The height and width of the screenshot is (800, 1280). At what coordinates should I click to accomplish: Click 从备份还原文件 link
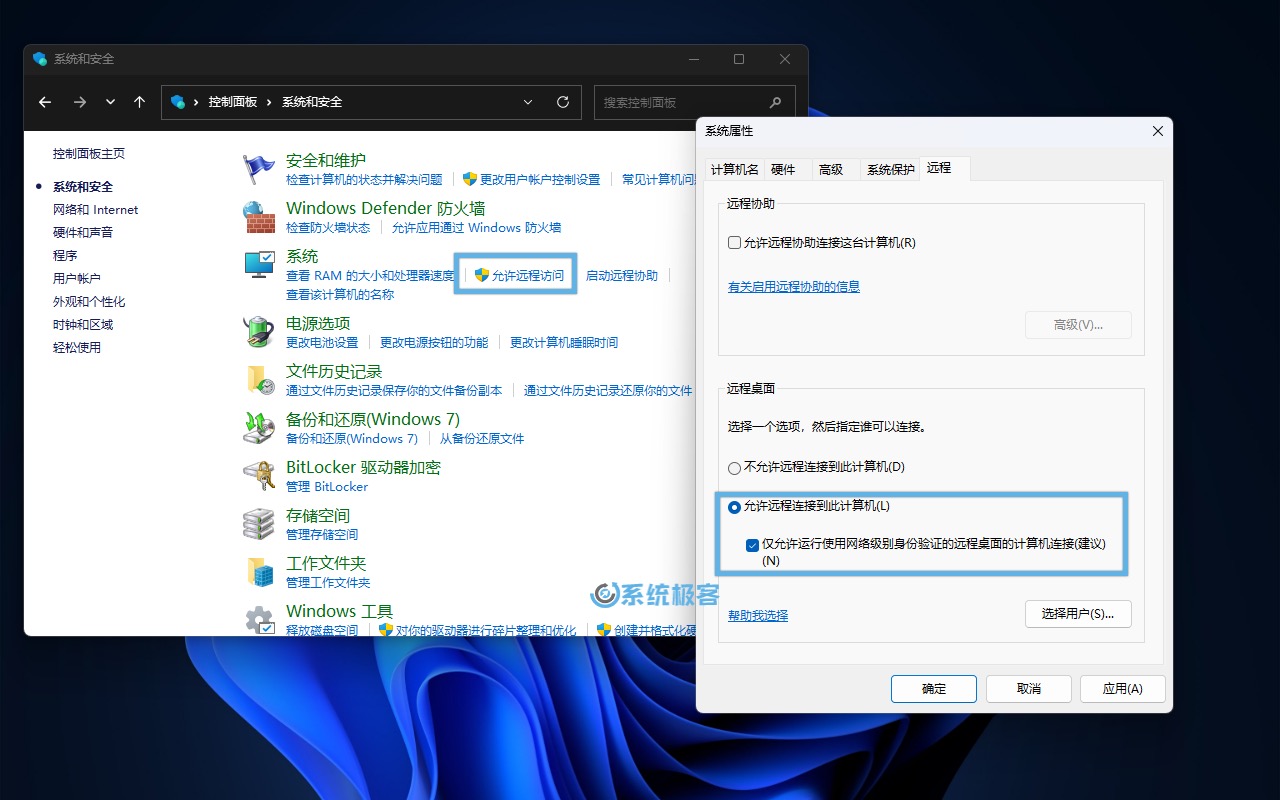[482, 438]
